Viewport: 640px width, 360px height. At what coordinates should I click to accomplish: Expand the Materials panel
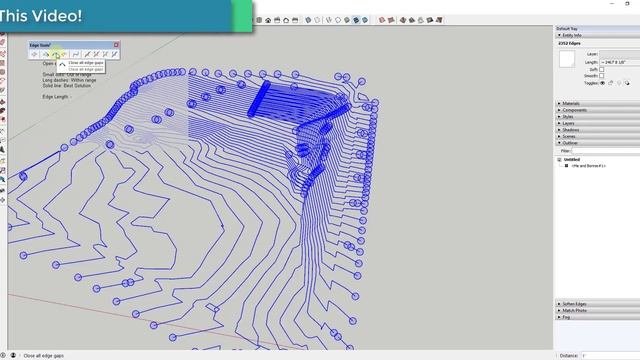click(x=597, y=104)
